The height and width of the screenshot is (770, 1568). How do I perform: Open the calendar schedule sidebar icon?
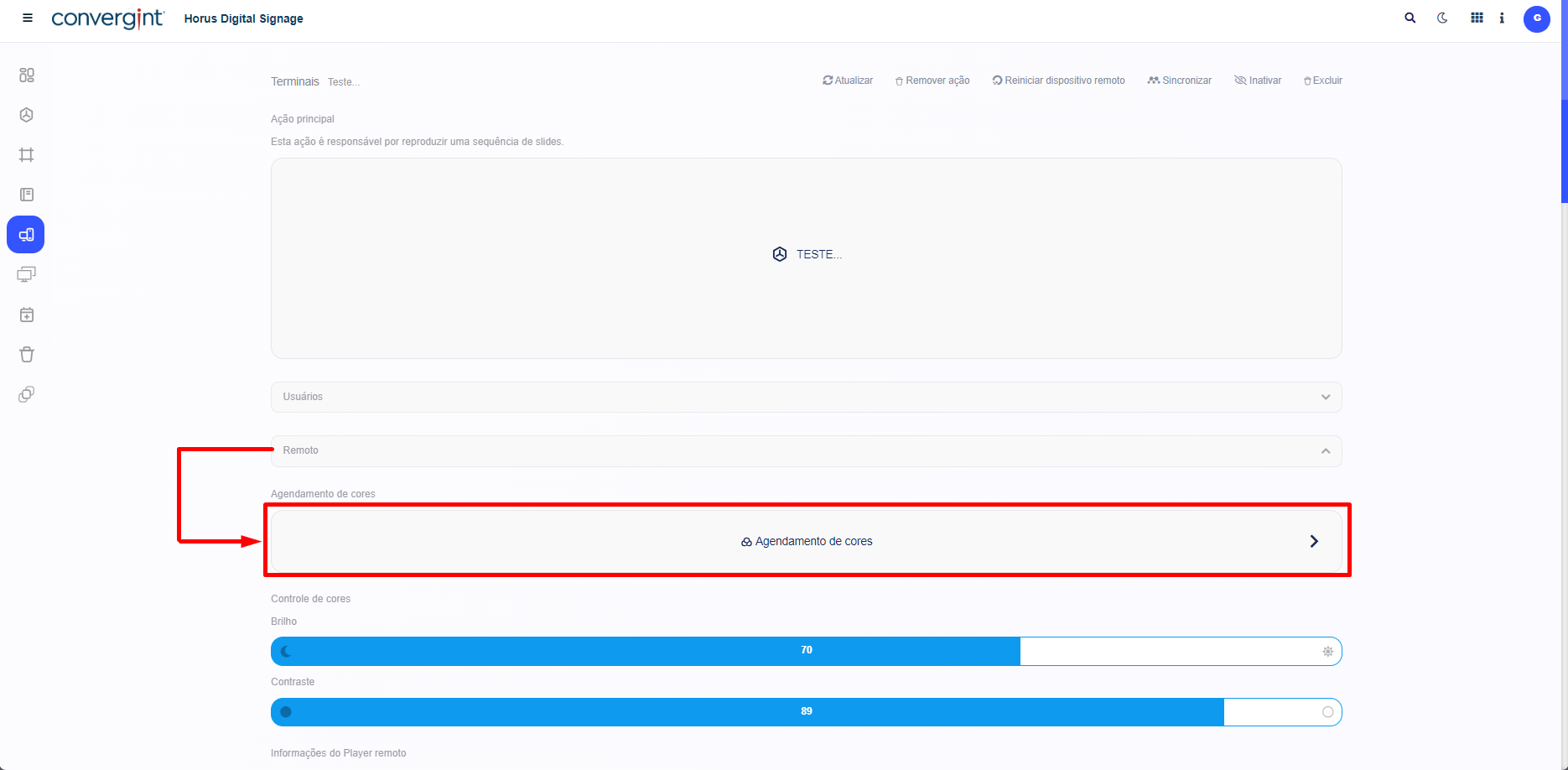27,315
